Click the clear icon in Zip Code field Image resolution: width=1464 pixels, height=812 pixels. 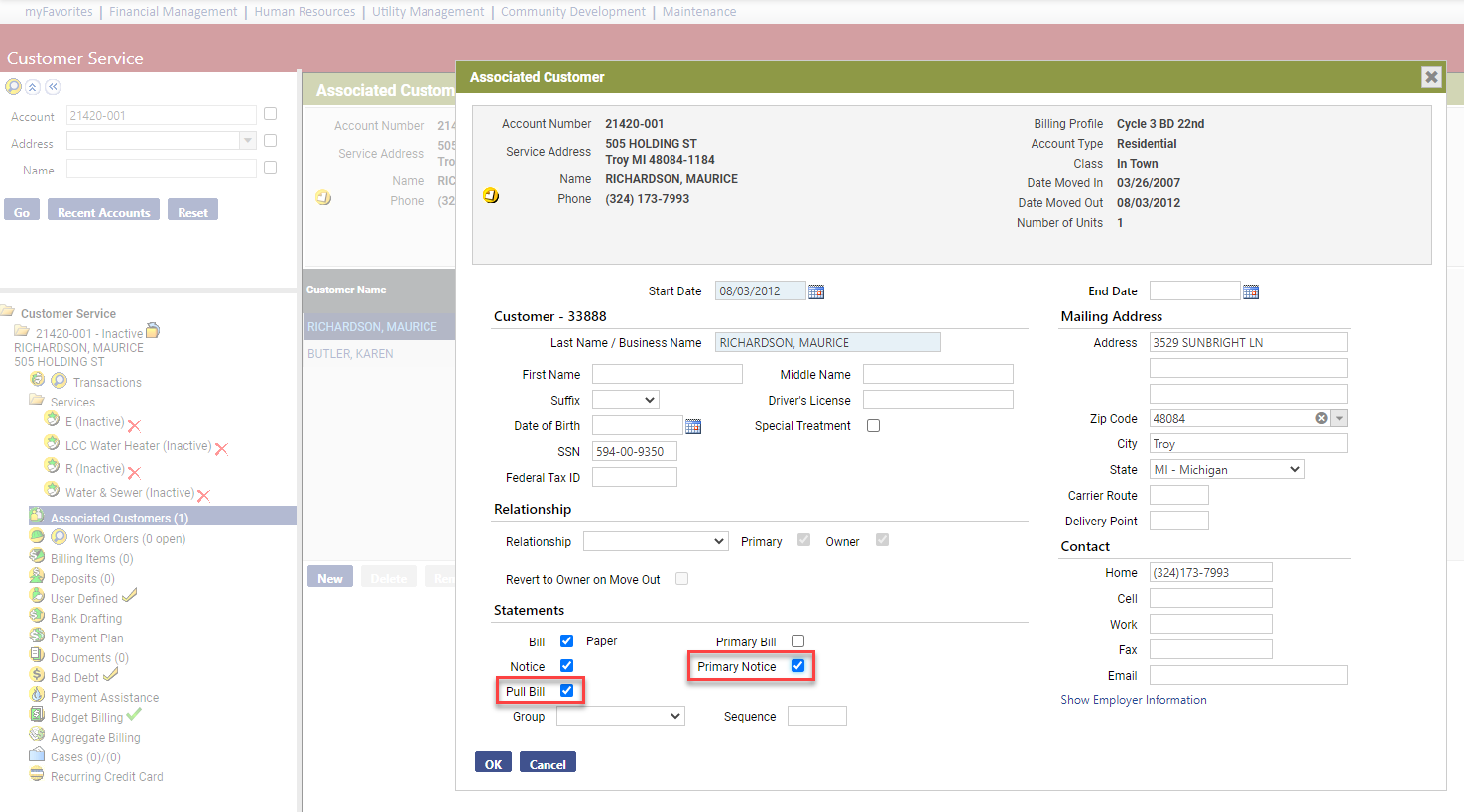point(1321,418)
